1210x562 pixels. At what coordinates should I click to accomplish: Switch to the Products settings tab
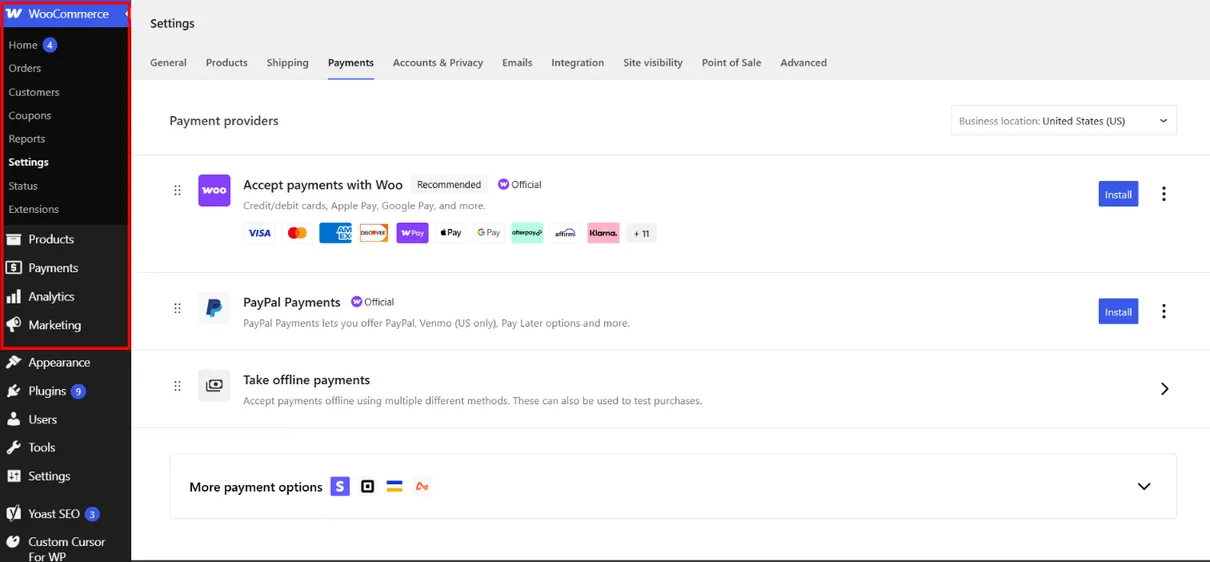pos(227,62)
